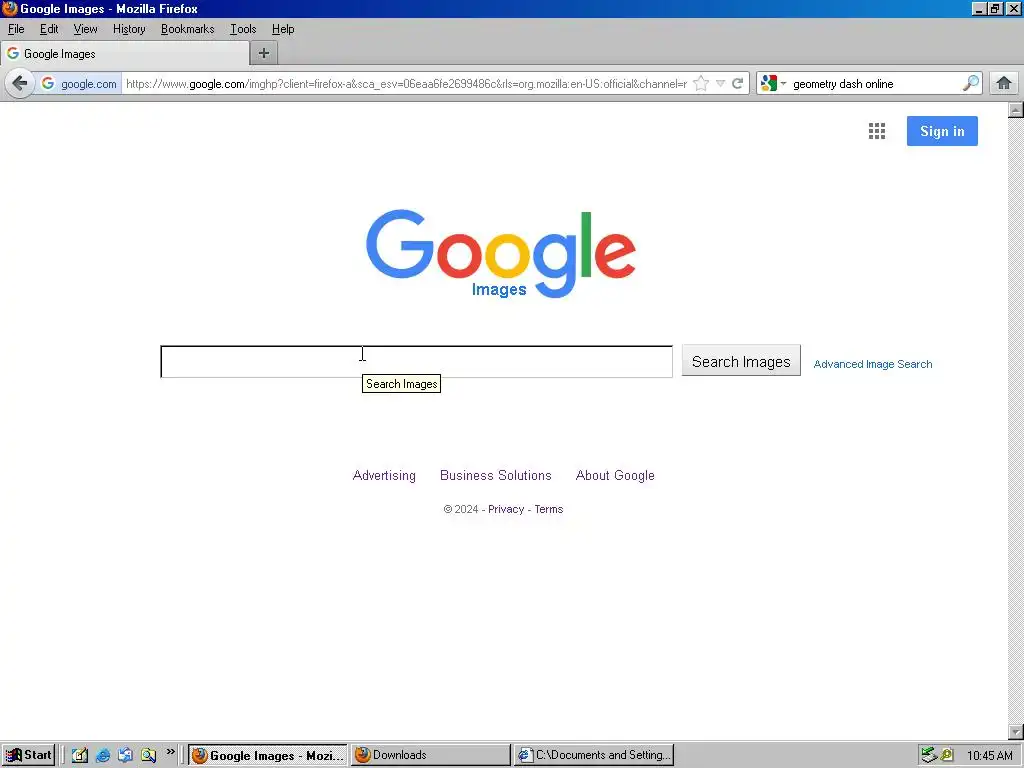
Task: Focus the image search text box
Action: point(417,362)
